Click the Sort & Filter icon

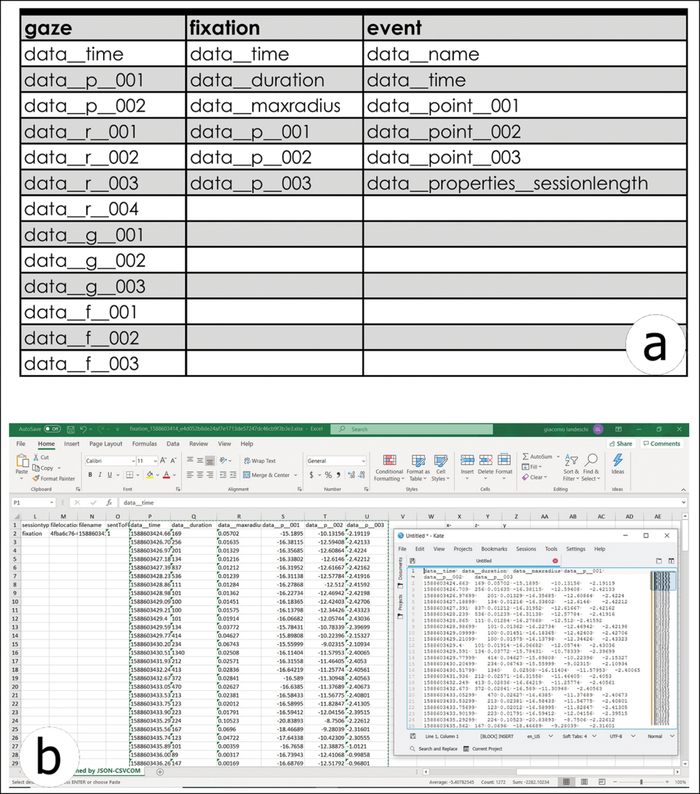tap(571, 460)
